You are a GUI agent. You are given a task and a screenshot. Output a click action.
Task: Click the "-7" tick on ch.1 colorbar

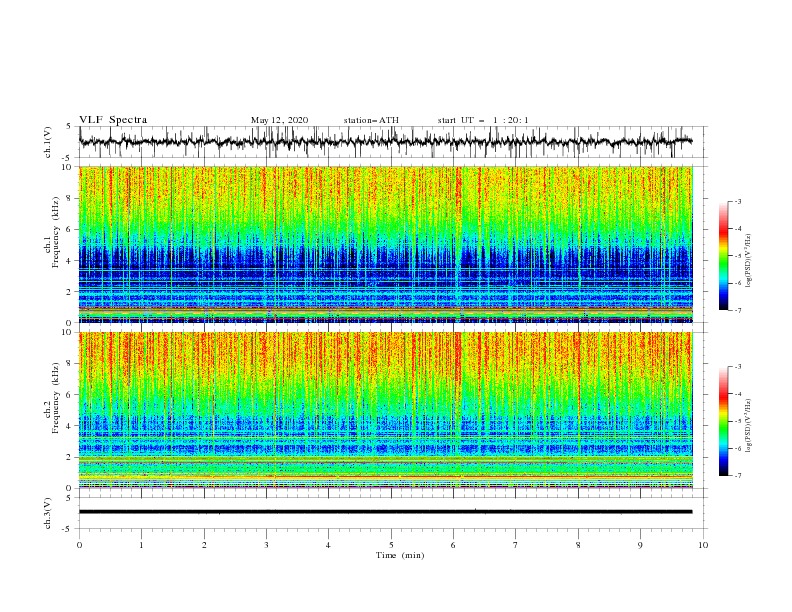(x=738, y=310)
